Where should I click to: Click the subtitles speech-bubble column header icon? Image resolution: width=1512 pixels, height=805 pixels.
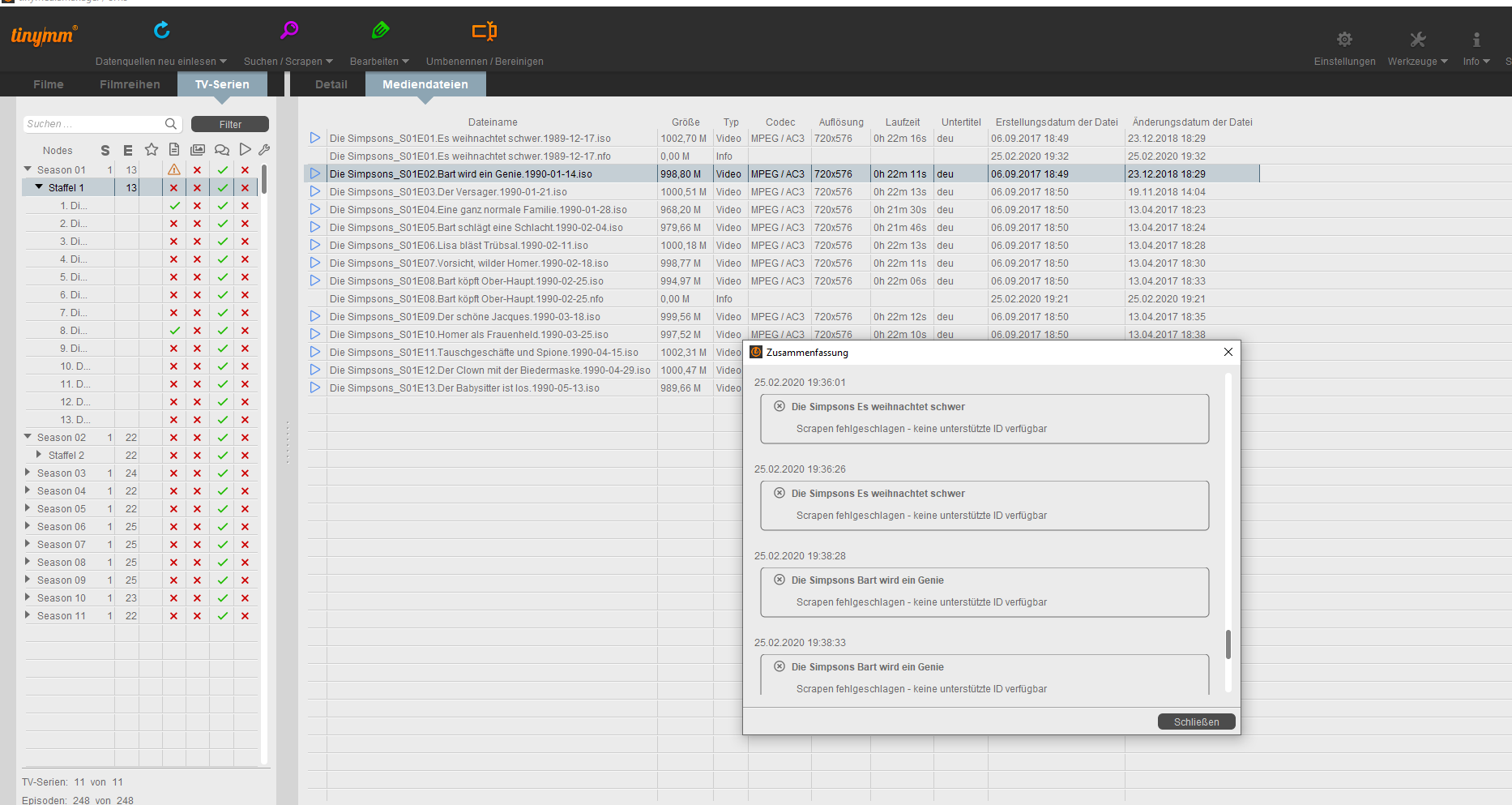(222, 149)
